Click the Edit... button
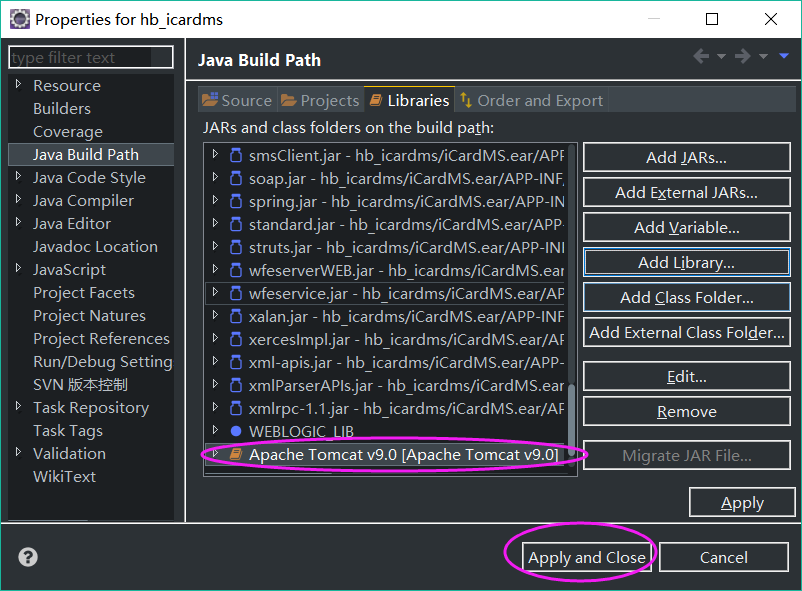This screenshot has width=802, height=591. [686, 377]
